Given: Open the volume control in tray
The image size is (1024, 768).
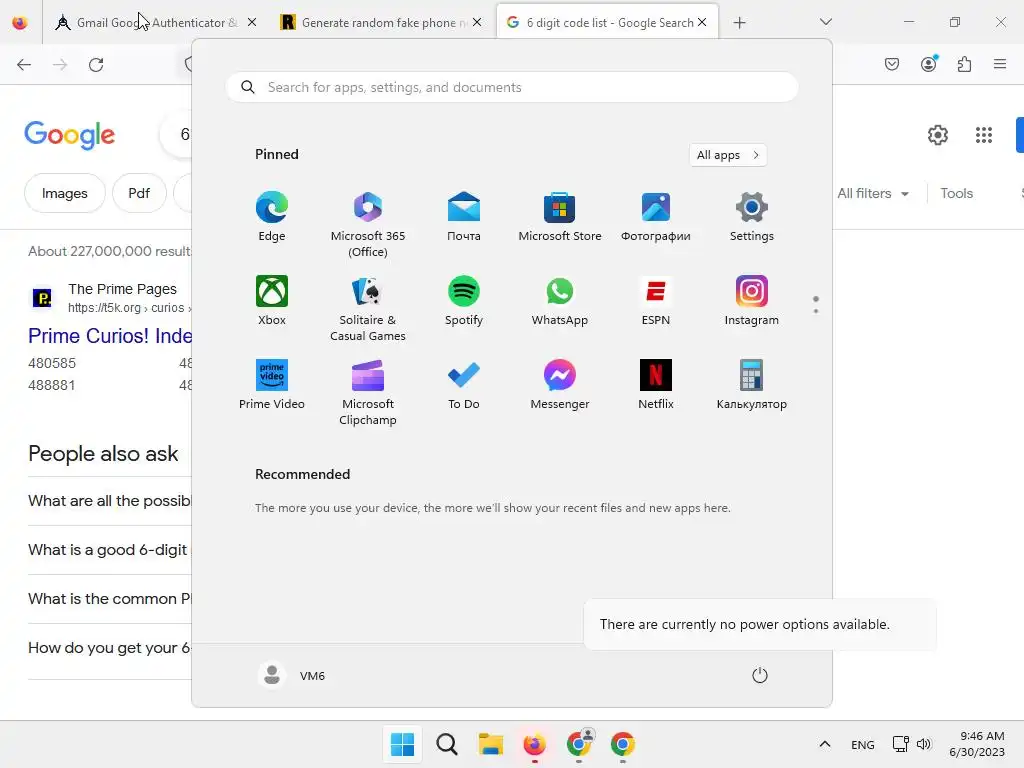Looking at the screenshot, I should [x=923, y=744].
